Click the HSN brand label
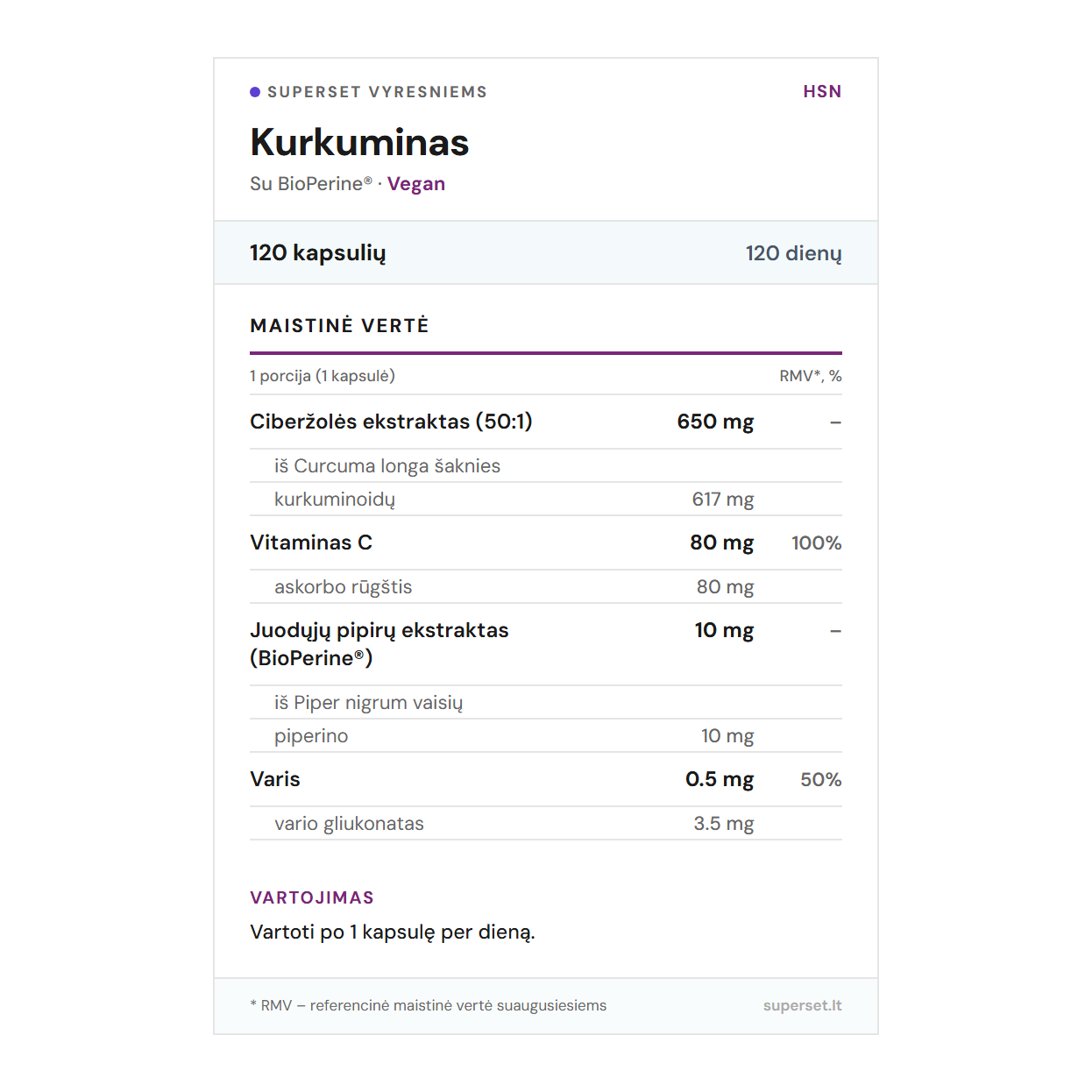The image size is (1092, 1092). point(822,92)
